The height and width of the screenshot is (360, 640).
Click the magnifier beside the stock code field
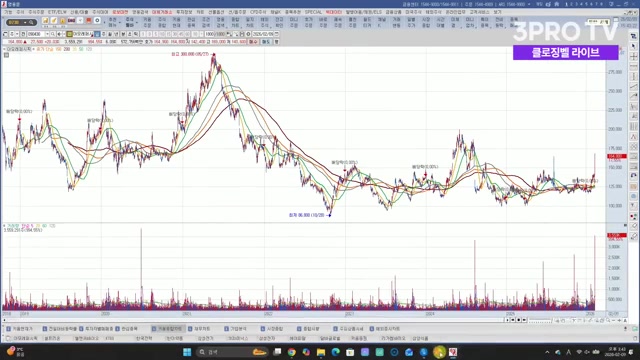pyautogui.click(x=53, y=34)
